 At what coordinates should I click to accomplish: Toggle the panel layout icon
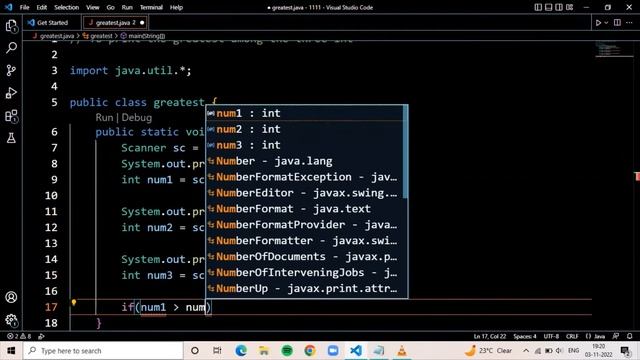click(x=549, y=7)
